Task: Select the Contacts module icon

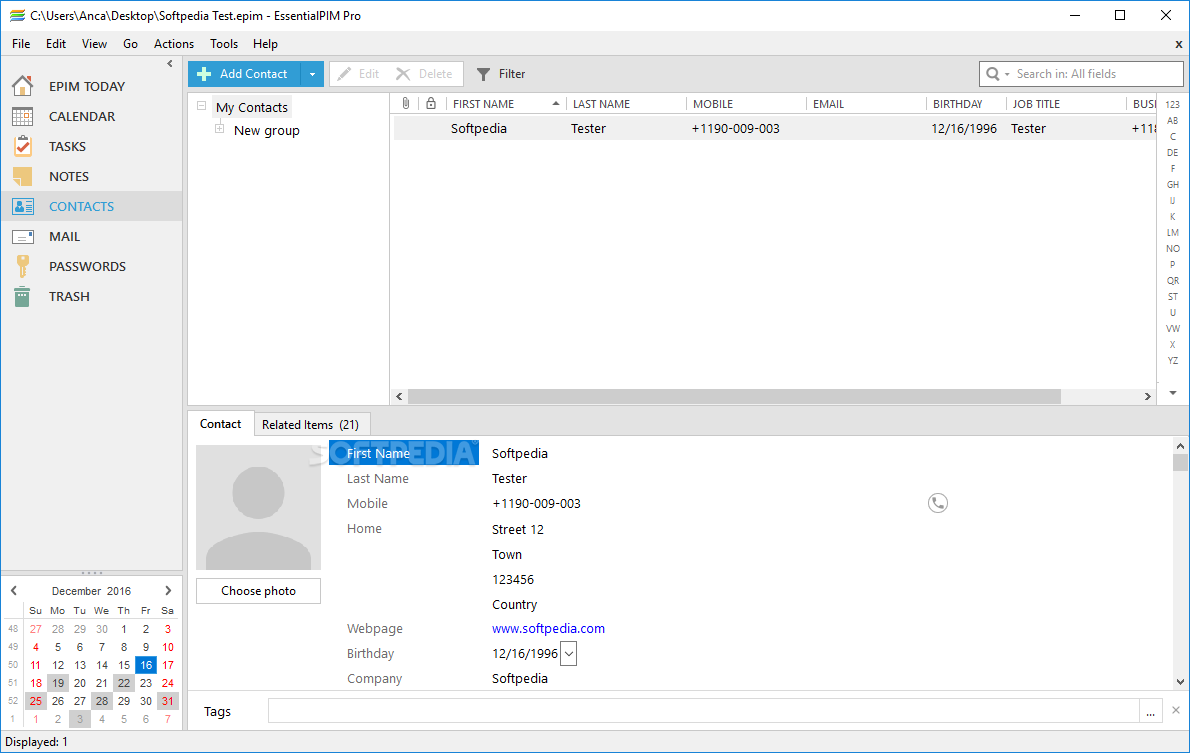Action: pos(23,206)
